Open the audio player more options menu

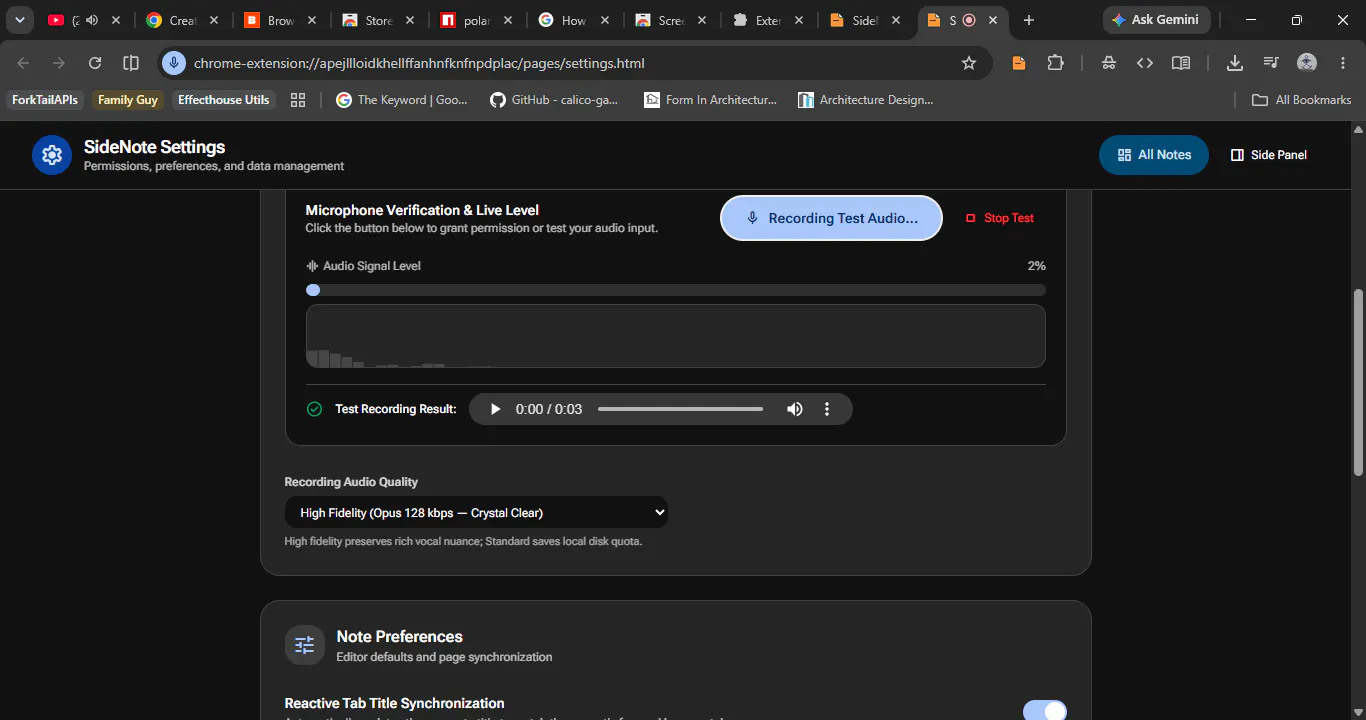pos(827,409)
